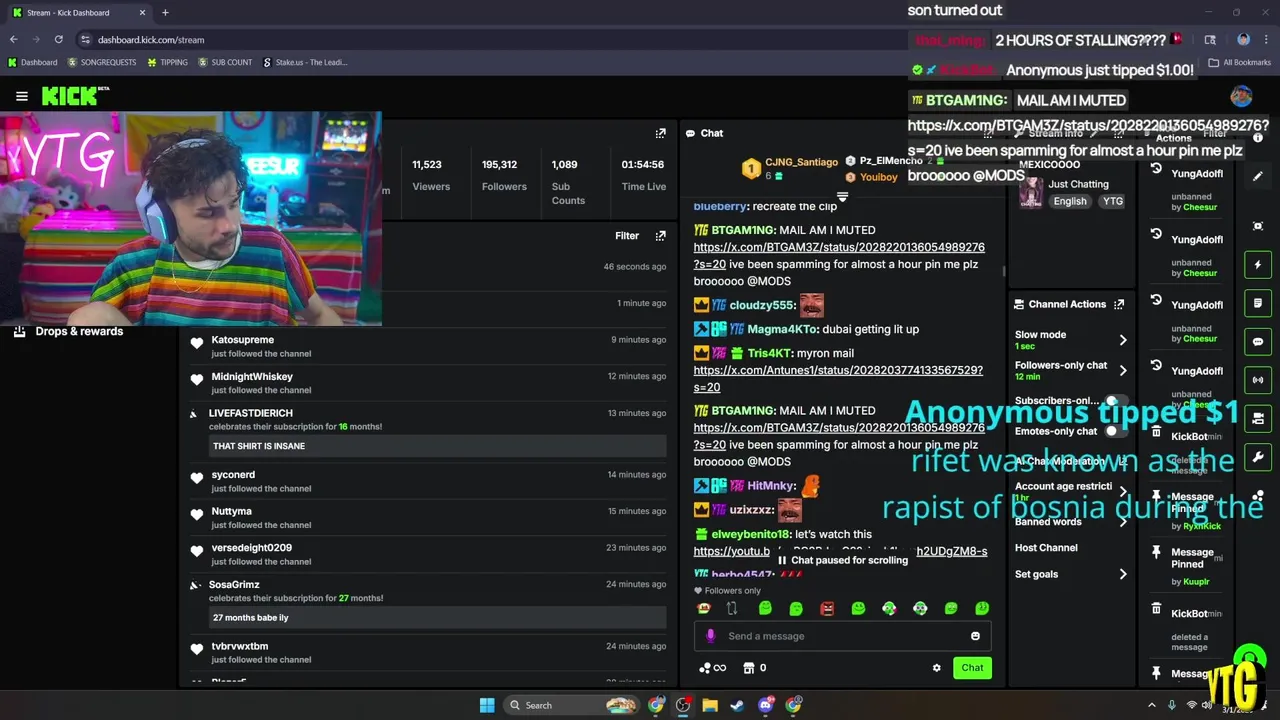This screenshot has width=1280, height=720.
Task: Open the chat settings gear icon
Action: pos(936,668)
